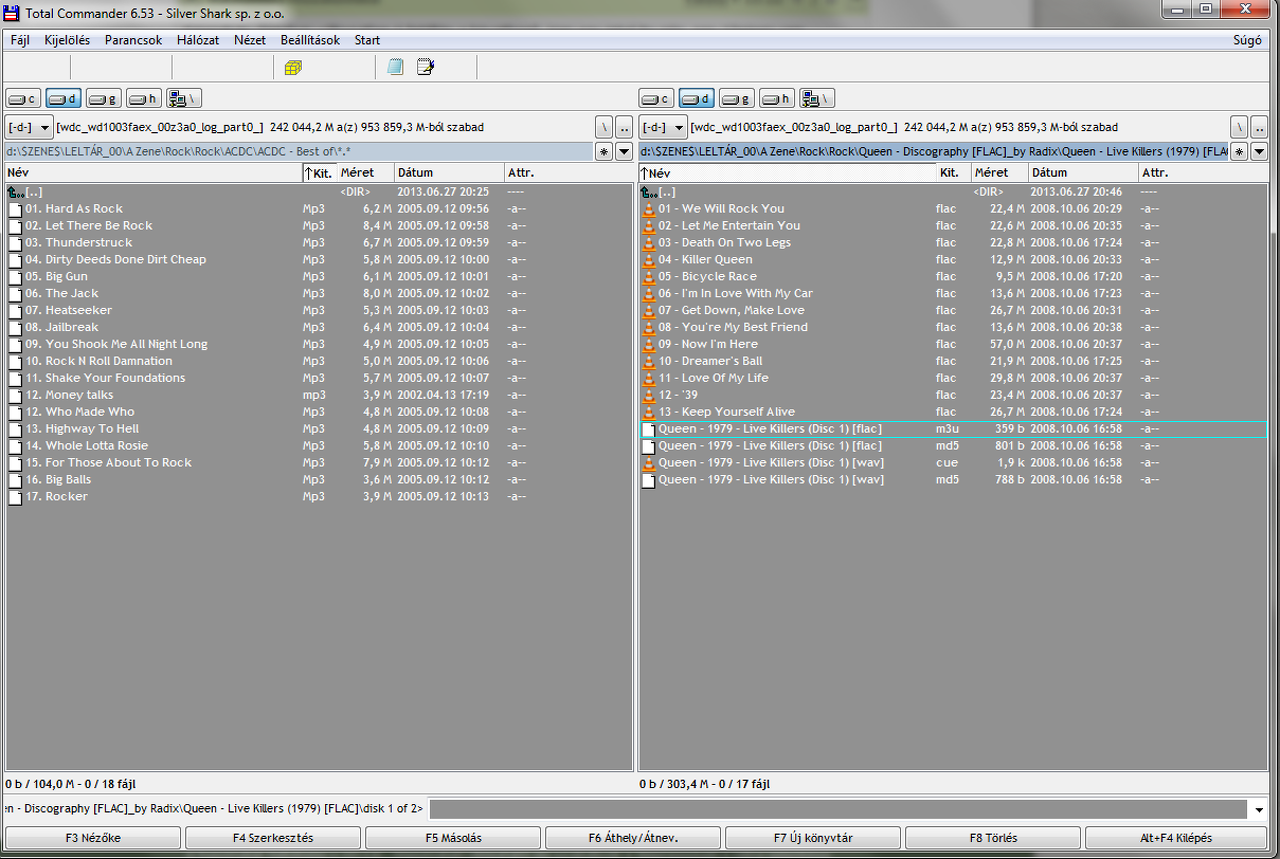Click F4 Szerkesztés button
This screenshot has width=1280, height=859.
point(273,838)
